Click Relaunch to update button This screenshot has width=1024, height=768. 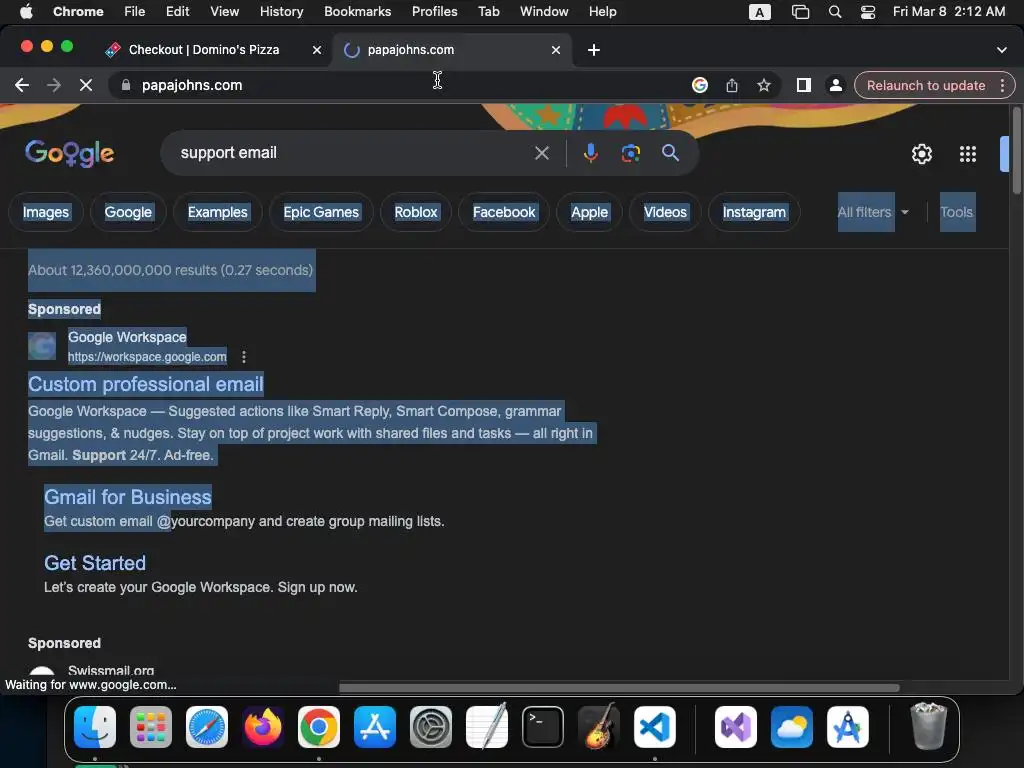point(925,85)
